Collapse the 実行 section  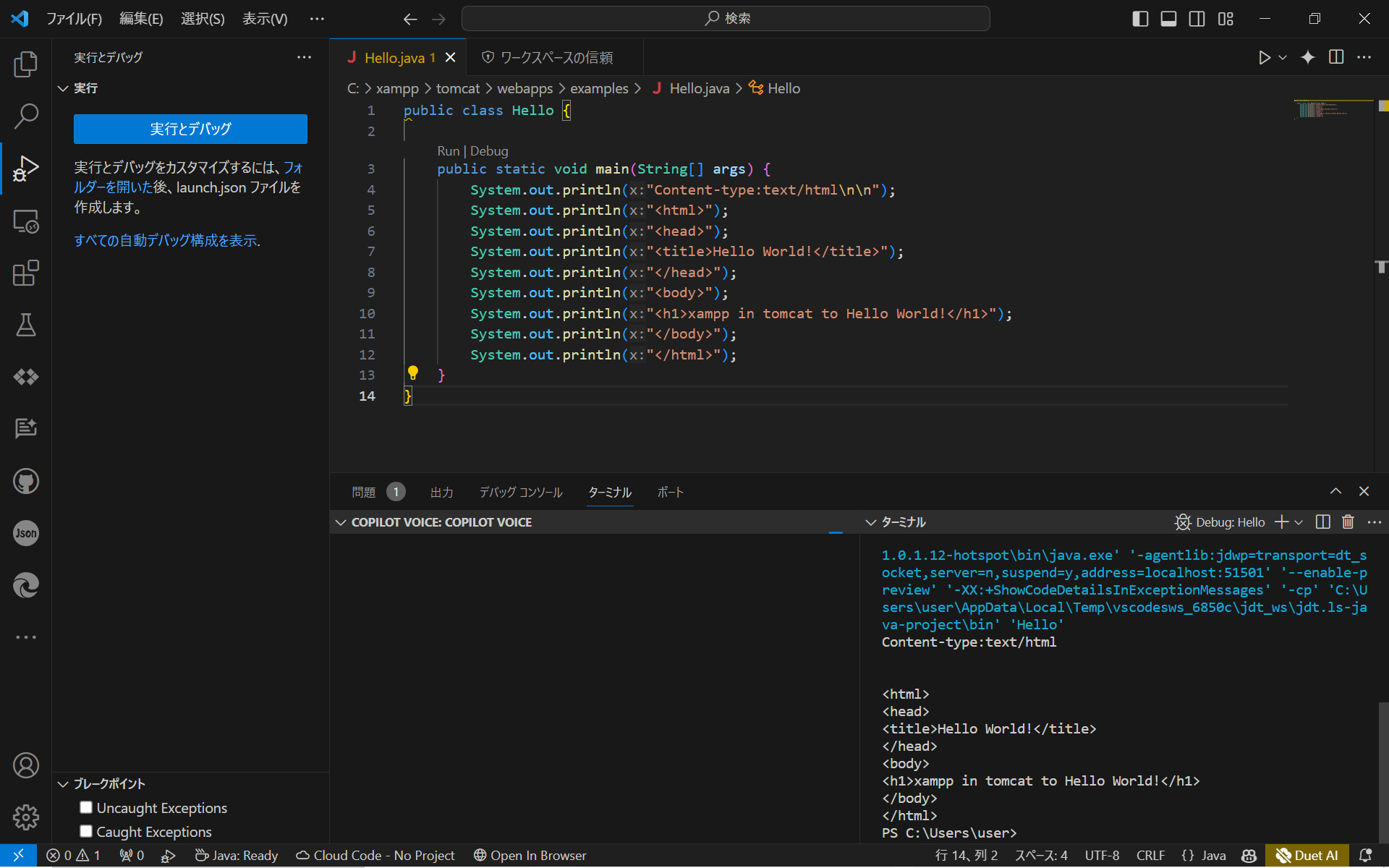point(64,88)
